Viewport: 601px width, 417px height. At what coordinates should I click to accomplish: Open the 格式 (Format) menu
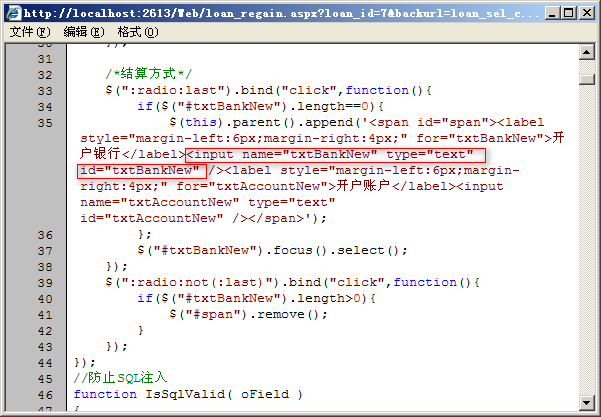tap(137, 32)
